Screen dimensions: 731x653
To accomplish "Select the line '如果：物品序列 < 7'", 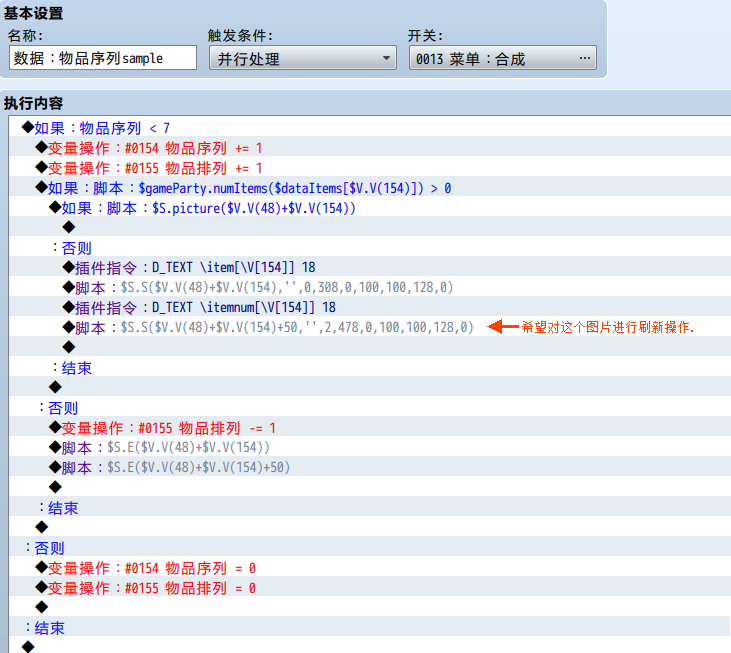I will 96,128.
